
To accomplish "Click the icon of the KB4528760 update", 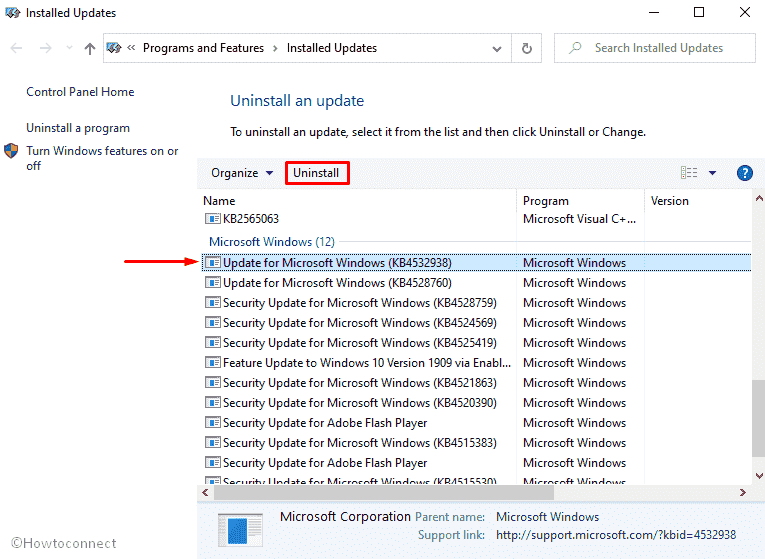I will [212, 283].
